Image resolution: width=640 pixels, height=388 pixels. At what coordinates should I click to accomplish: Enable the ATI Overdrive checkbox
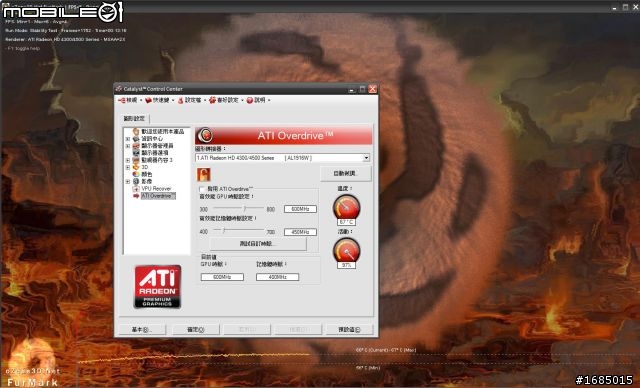pyautogui.click(x=202, y=189)
